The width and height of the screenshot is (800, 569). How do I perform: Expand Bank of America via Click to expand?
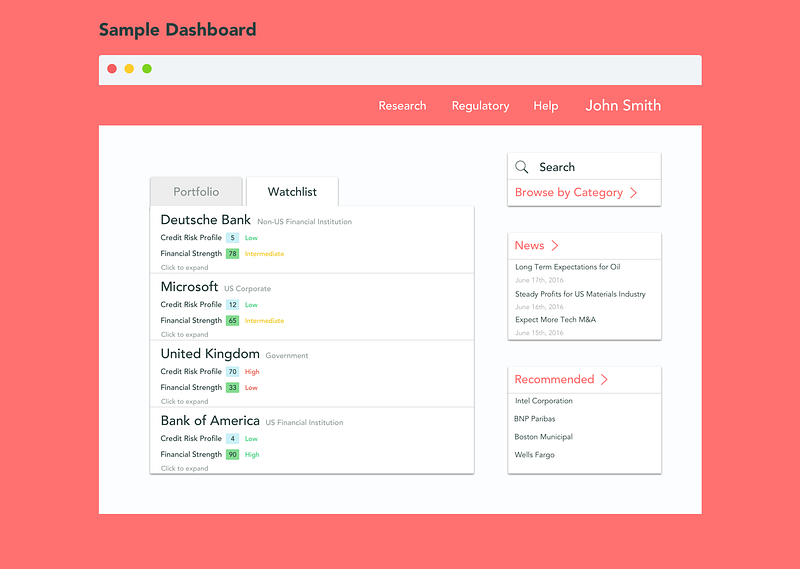(184, 468)
